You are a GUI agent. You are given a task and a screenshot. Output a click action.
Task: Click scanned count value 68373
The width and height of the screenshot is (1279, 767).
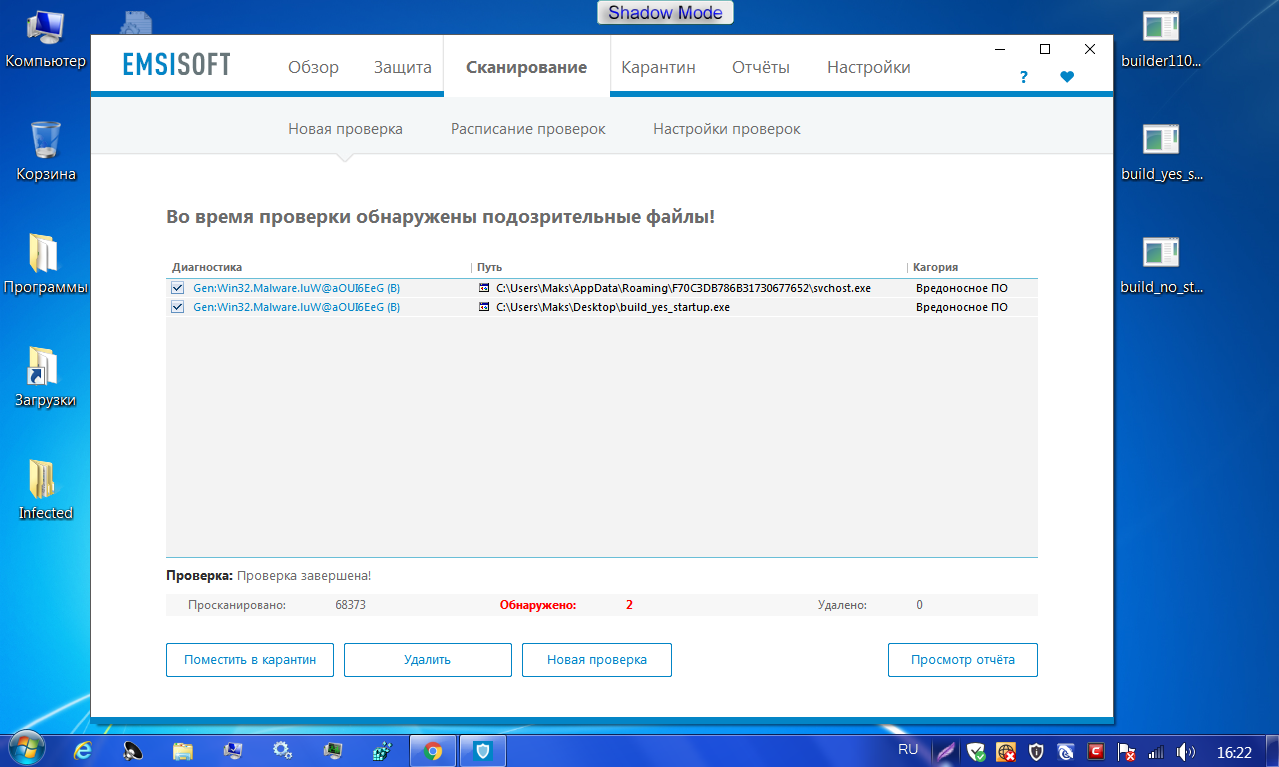350,605
